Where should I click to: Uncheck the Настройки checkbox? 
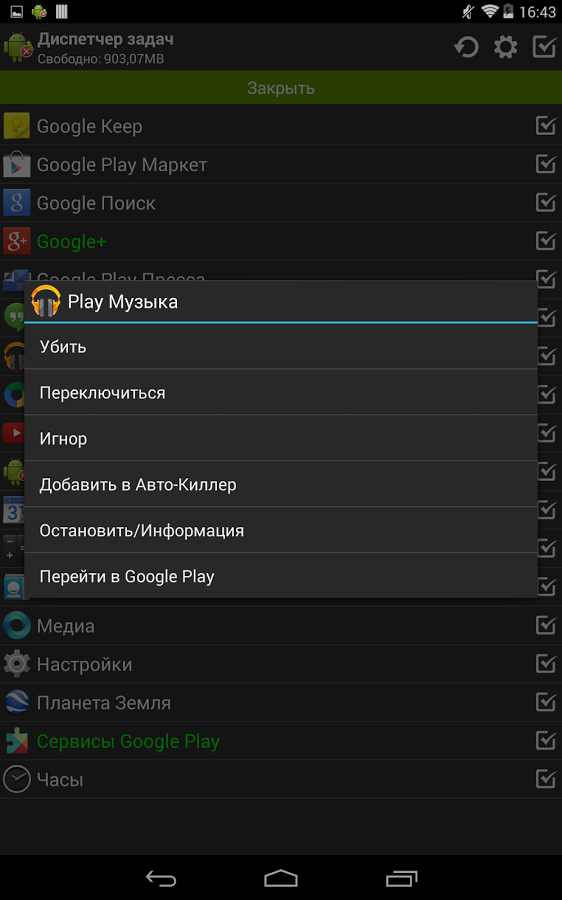click(545, 664)
